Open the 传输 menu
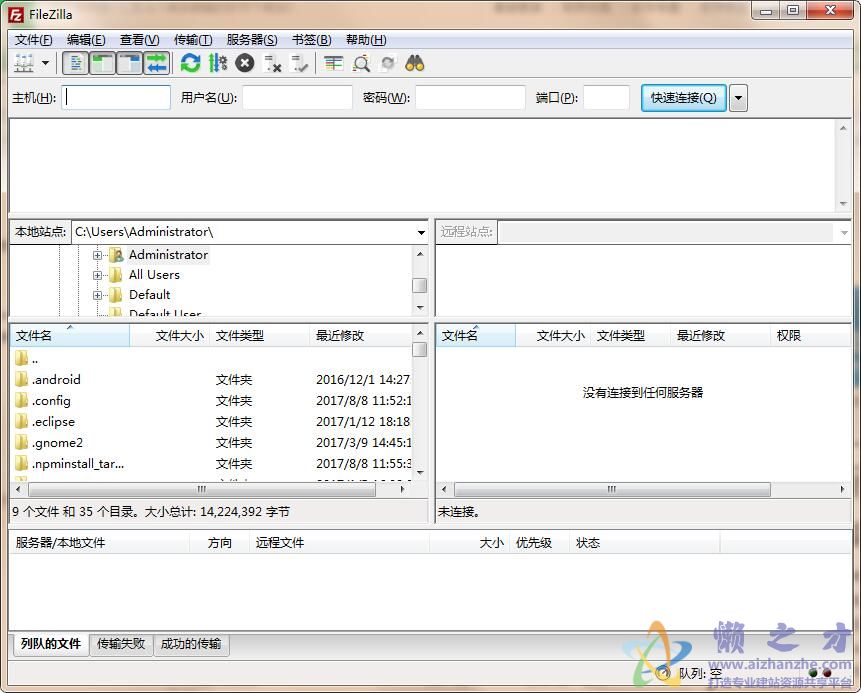The height and width of the screenshot is (693, 861). coord(192,40)
